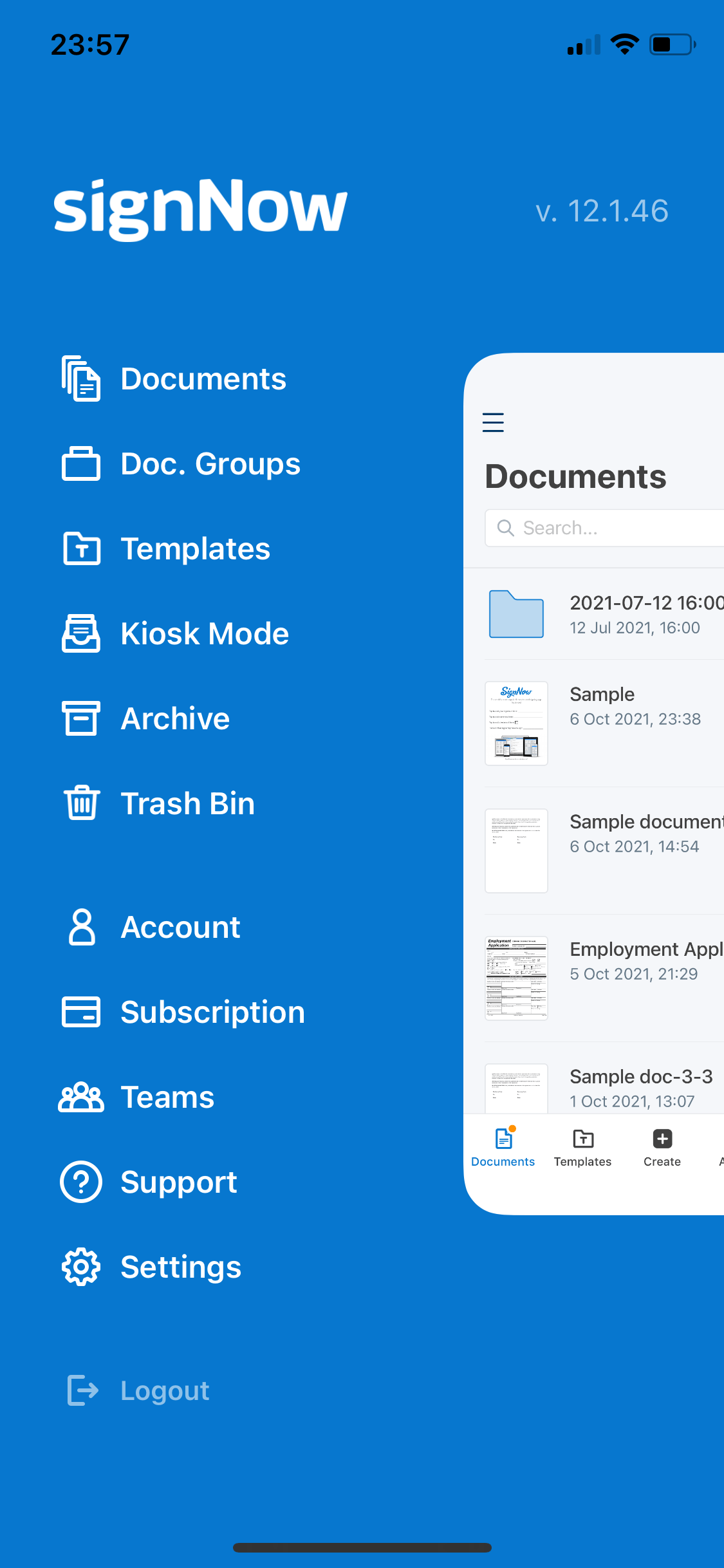
Task: Tap the Create plus button
Action: click(x=662, y=1147)
